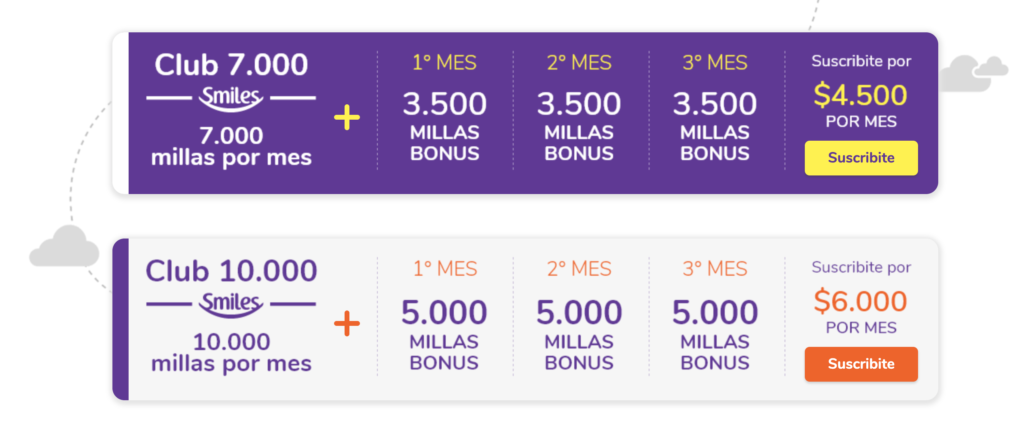Click the Smiles logo in Club 7.000 card
Viewport: 1024px width, 435px height.
(231, 99)
